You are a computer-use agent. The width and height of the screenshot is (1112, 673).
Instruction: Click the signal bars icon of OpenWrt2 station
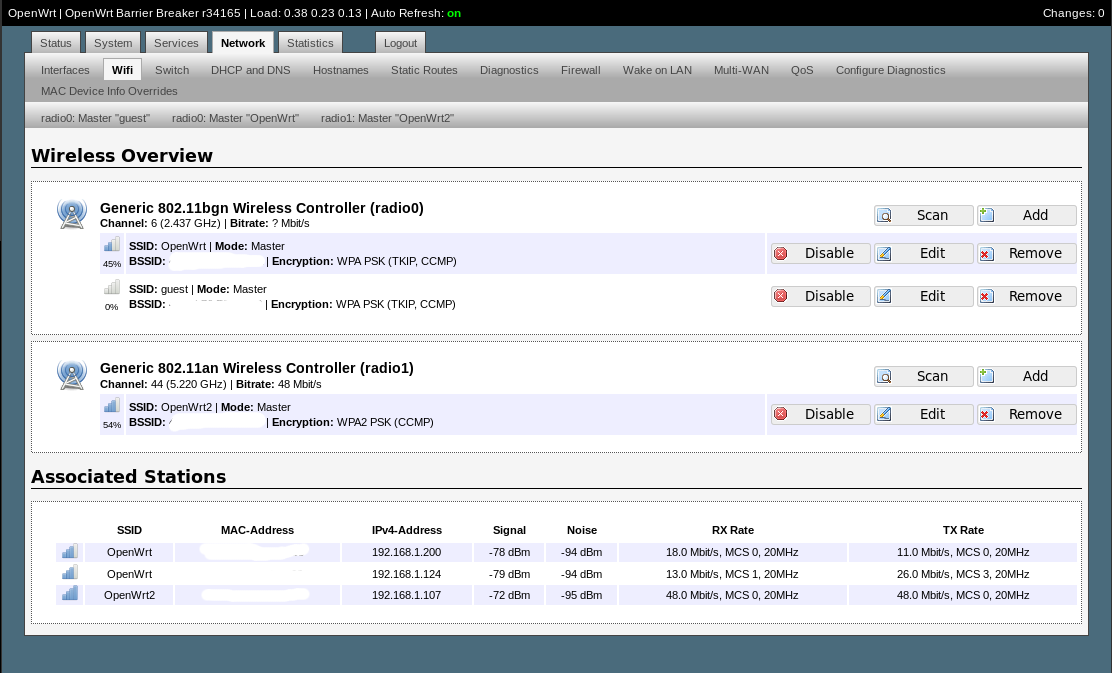pyautogui.click(x=69, y=594)
